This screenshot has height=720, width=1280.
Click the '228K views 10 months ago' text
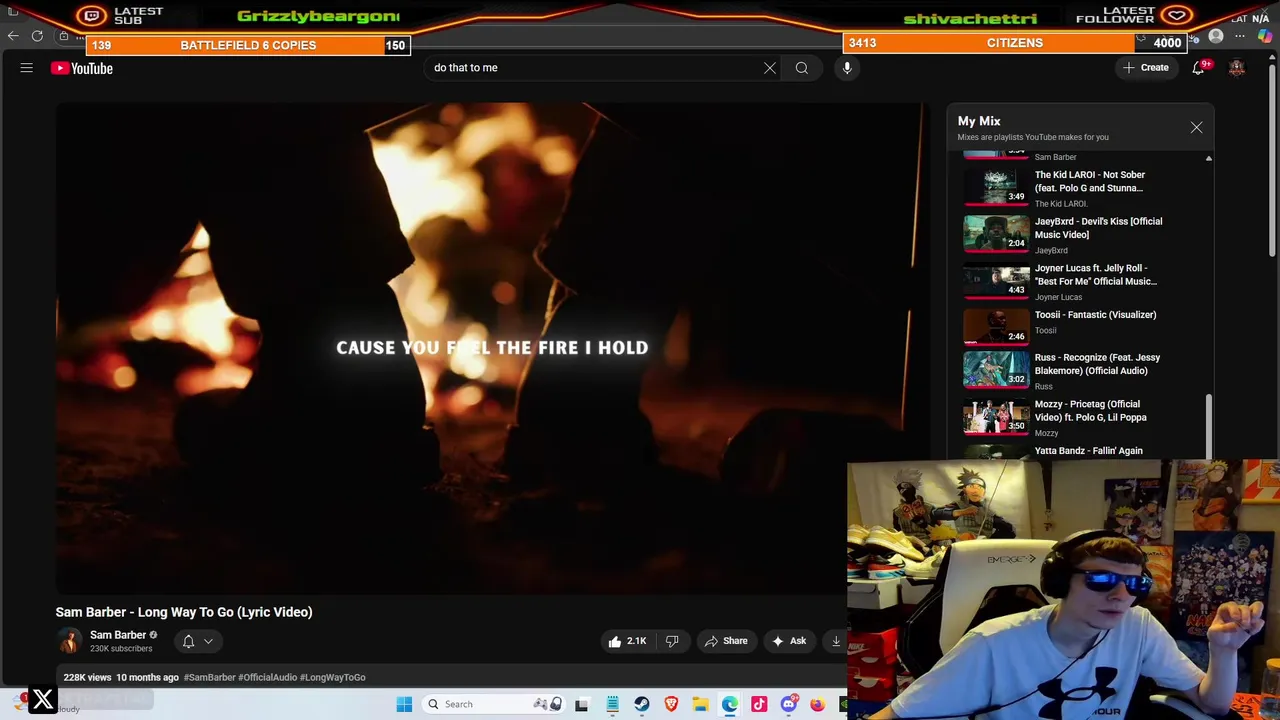pos(121,677)
